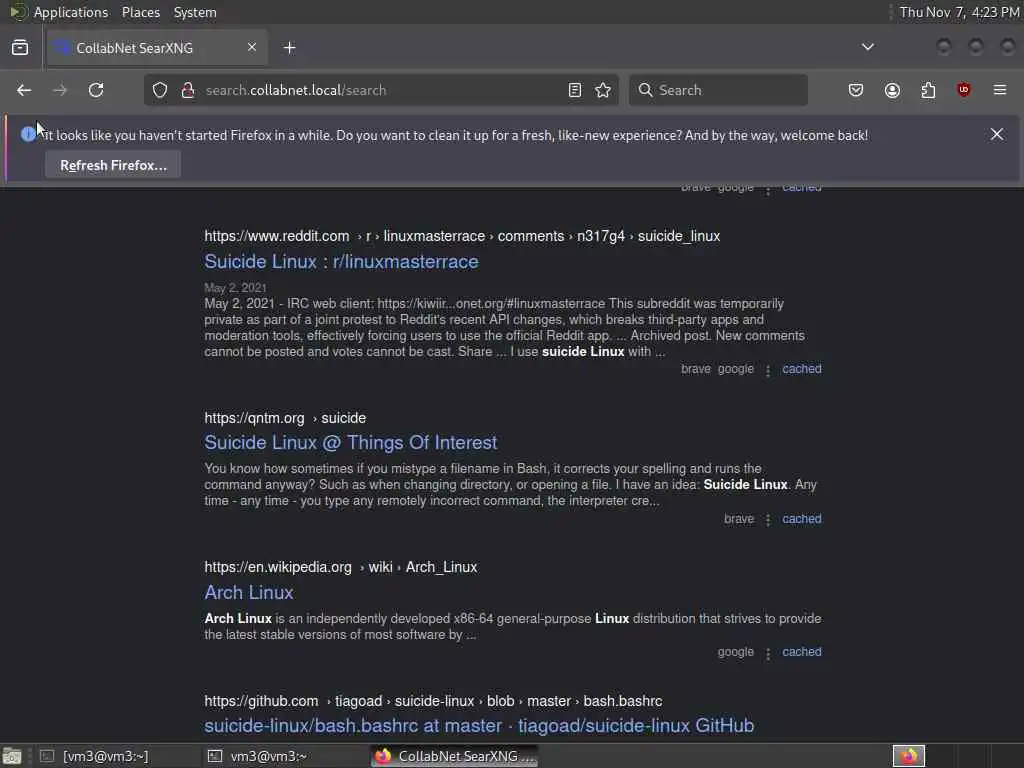The height and width of the screenshot is (768, 1024).
Task: Open the Suicide Linux : r/linuxmasterrace result
Action: coord(342,261)
